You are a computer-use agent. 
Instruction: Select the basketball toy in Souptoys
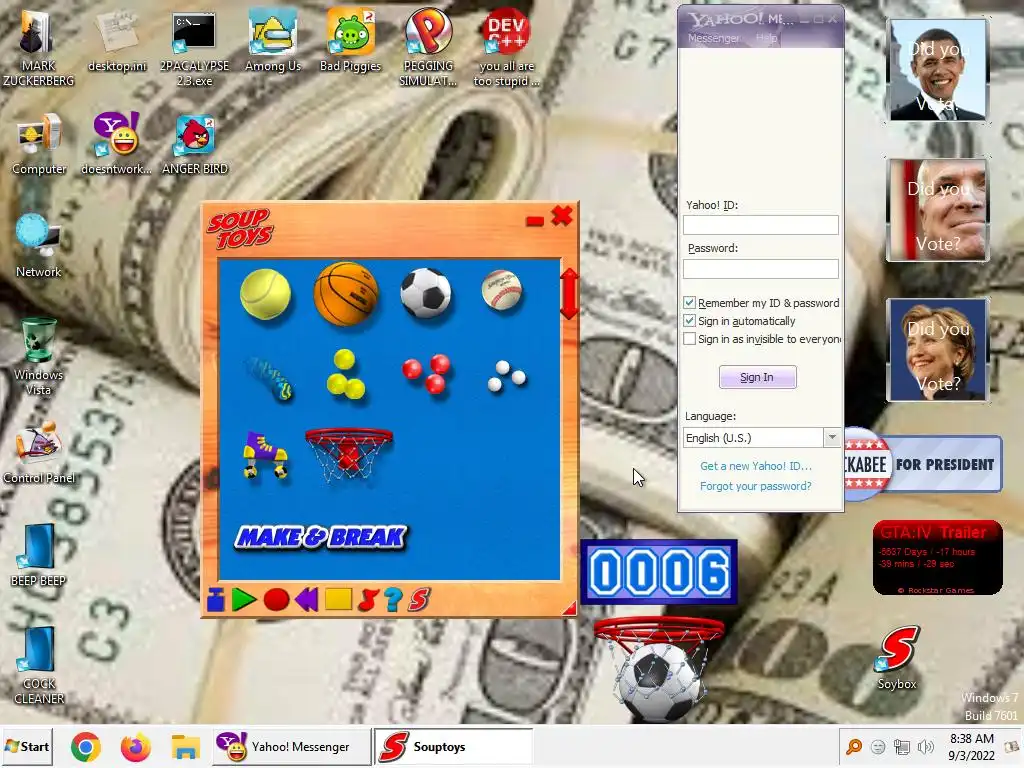(346, 293)
